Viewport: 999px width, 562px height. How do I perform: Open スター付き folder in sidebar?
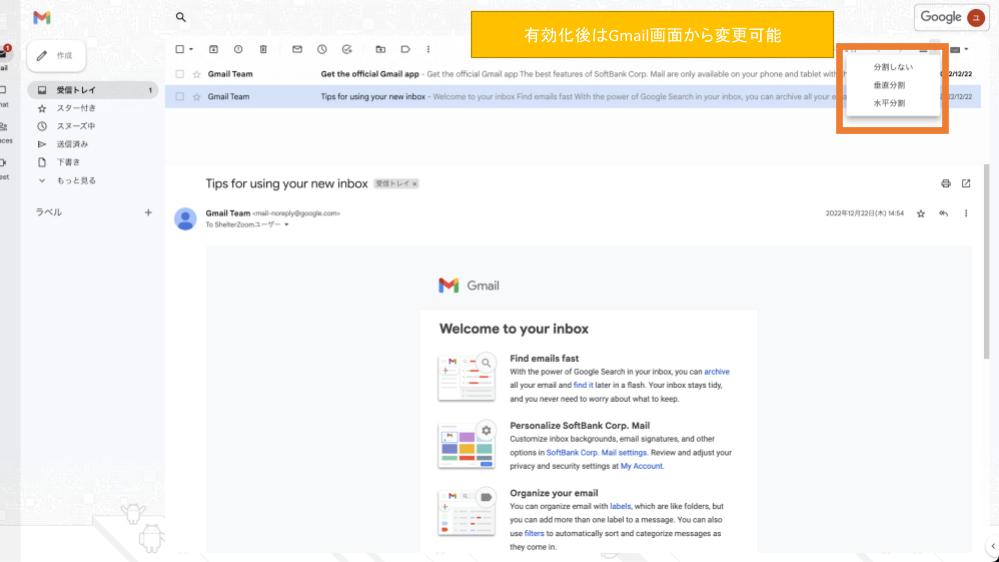coord(75,108)
